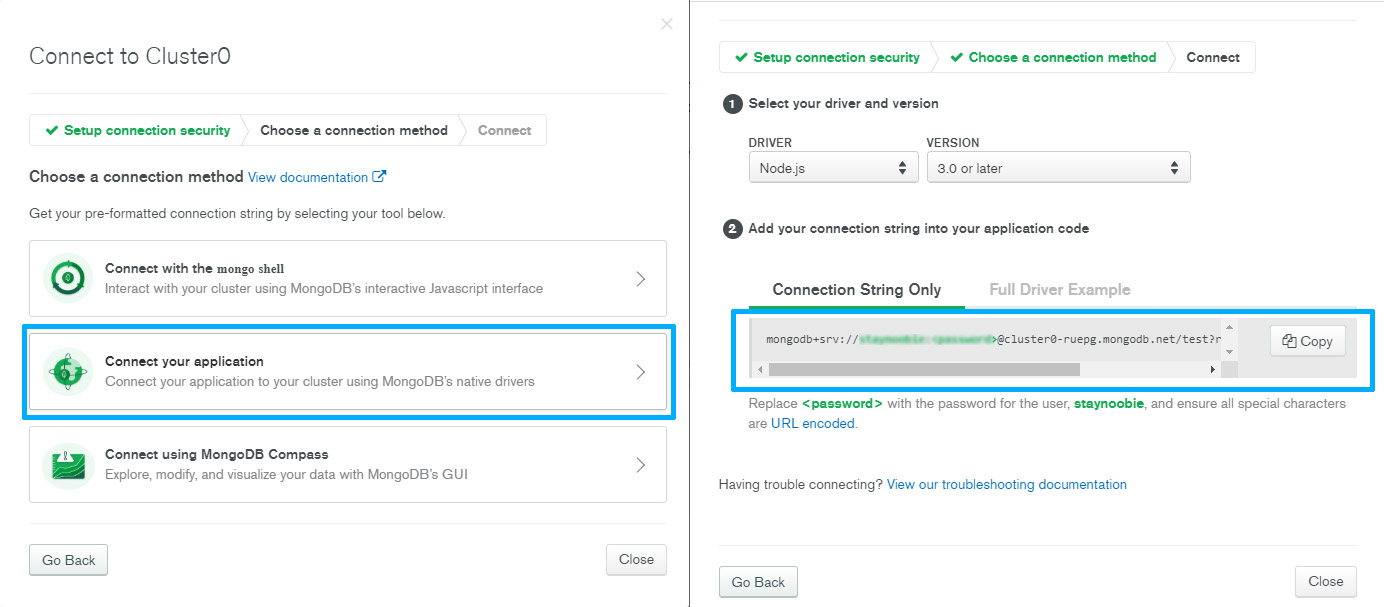Viewport: 1400px width, 607px height.
Task: Click the copy icon in Copy button
Action: click(x=1289, y=341)
